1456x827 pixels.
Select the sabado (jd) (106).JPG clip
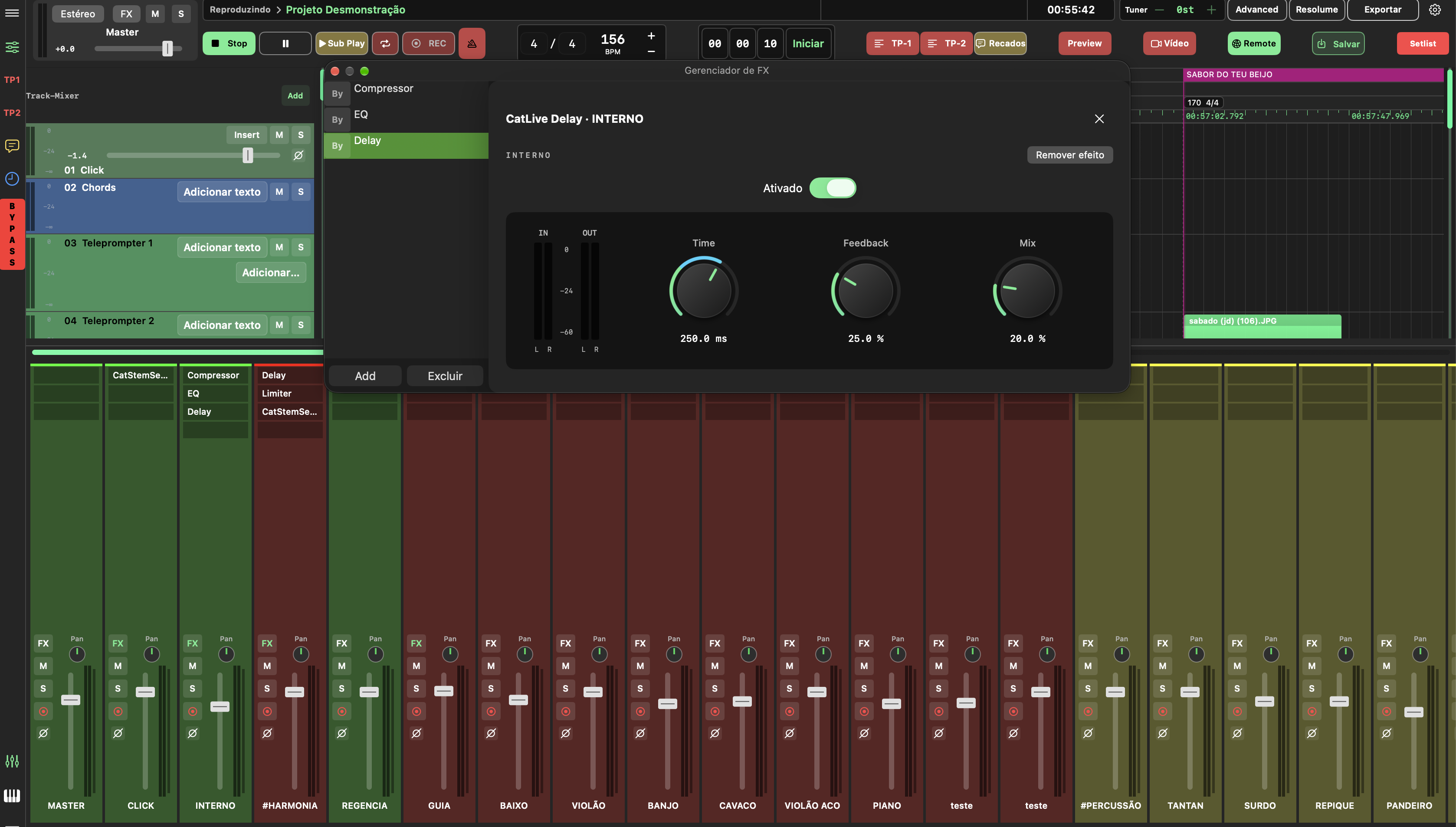point(1262,326)
